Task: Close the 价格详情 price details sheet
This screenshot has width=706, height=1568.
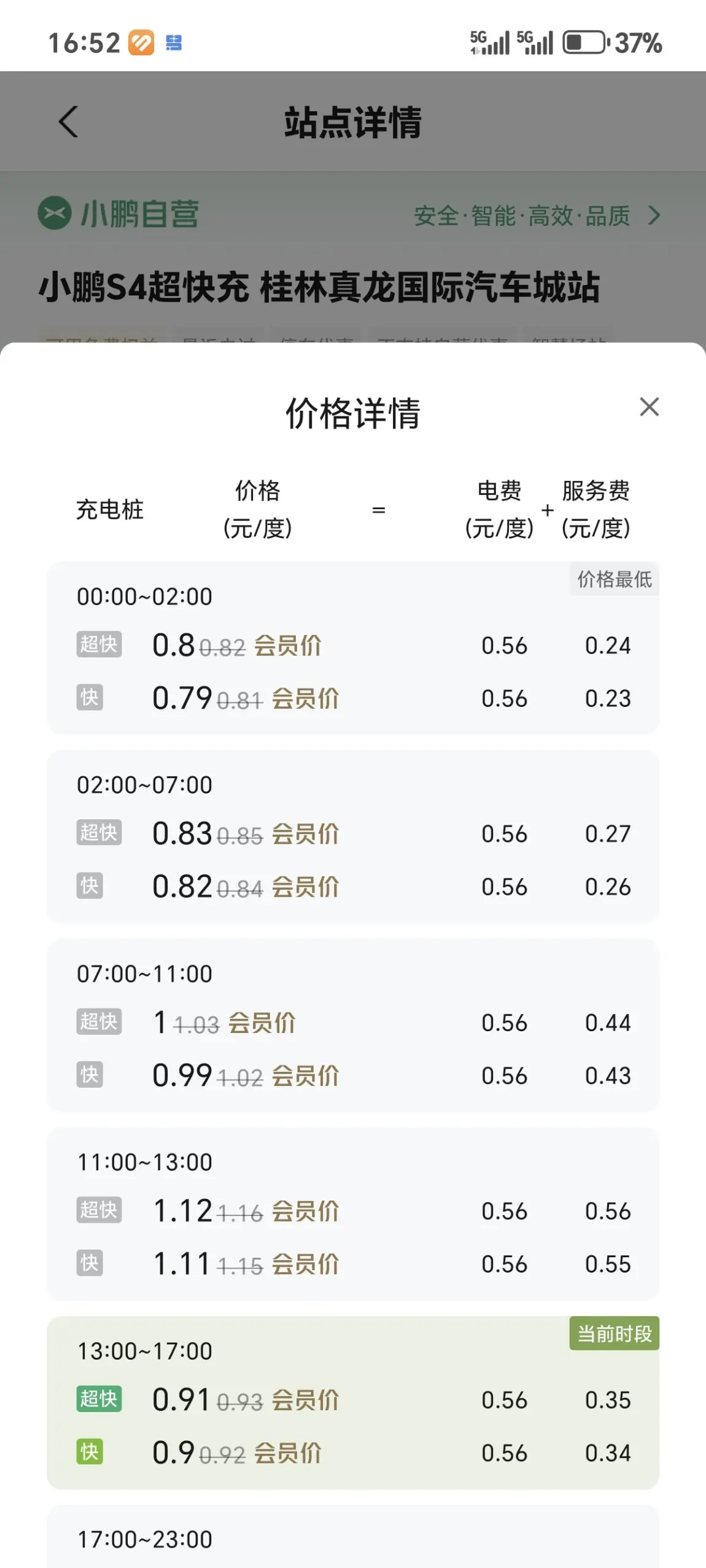Action: (649, 407)
